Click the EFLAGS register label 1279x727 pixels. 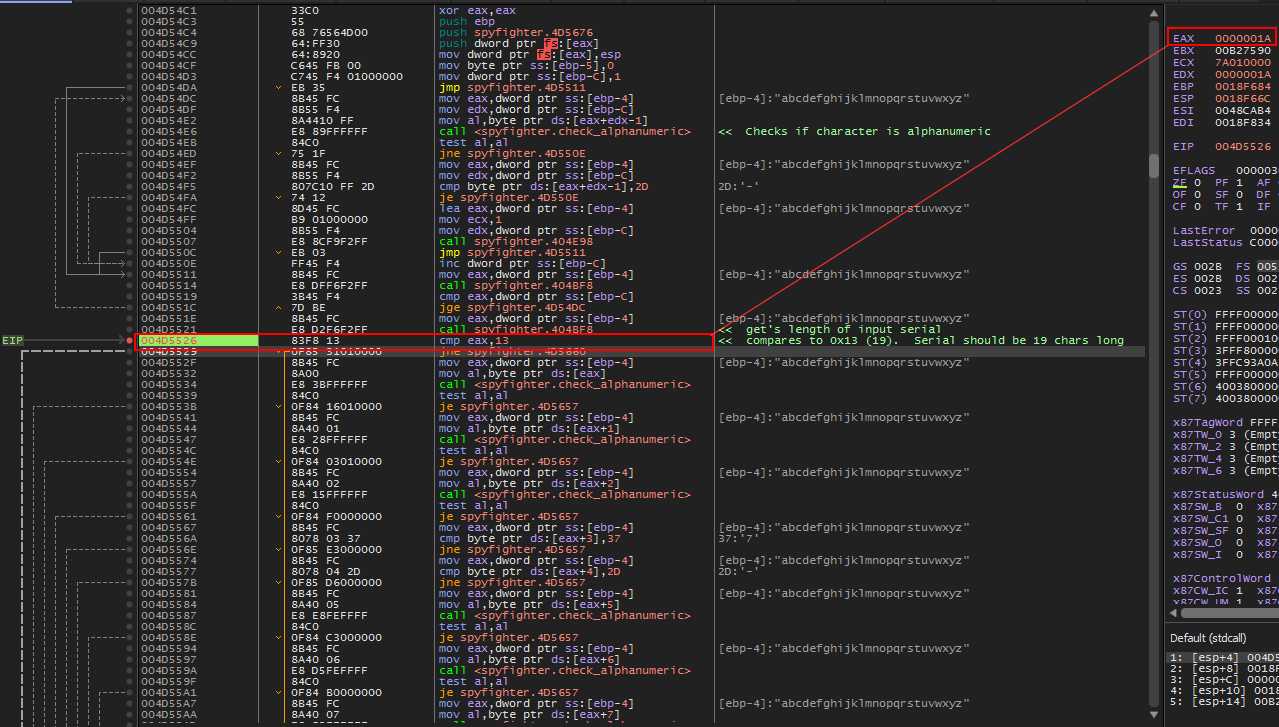pos(1194,170)
